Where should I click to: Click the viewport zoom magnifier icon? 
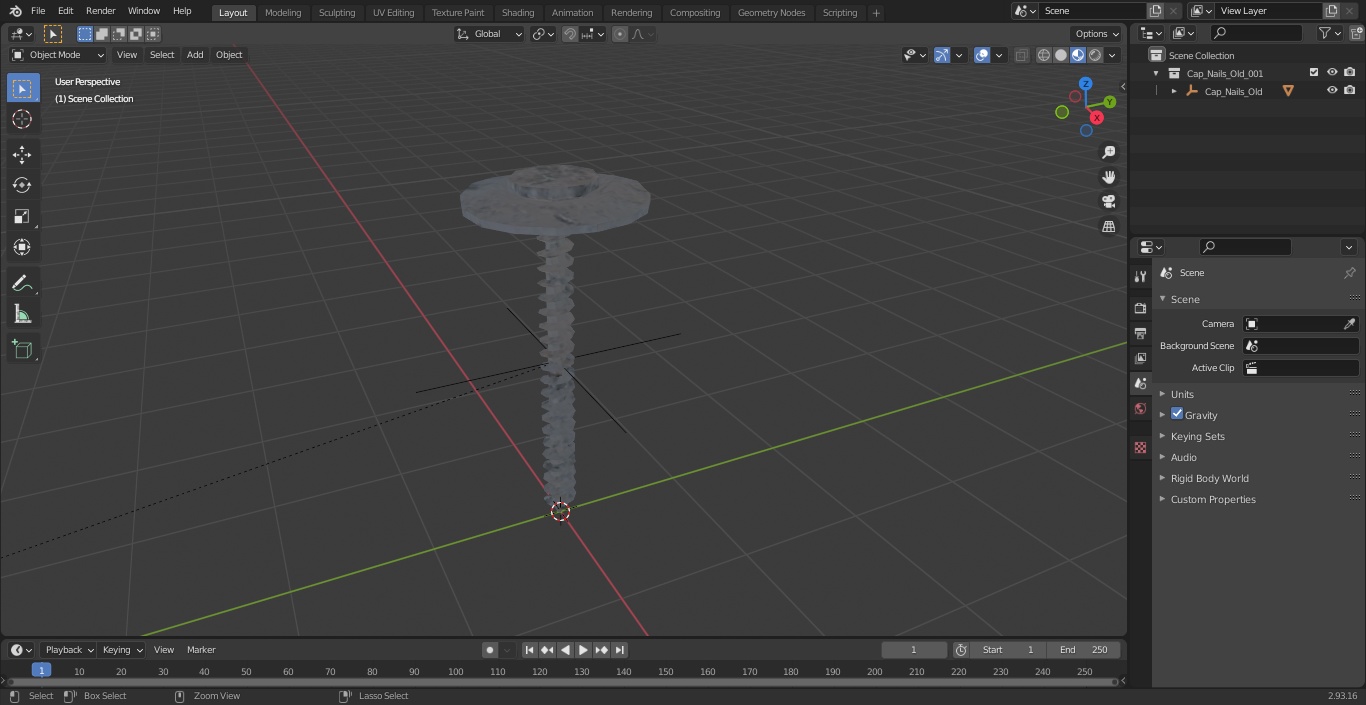(1108, 152)
